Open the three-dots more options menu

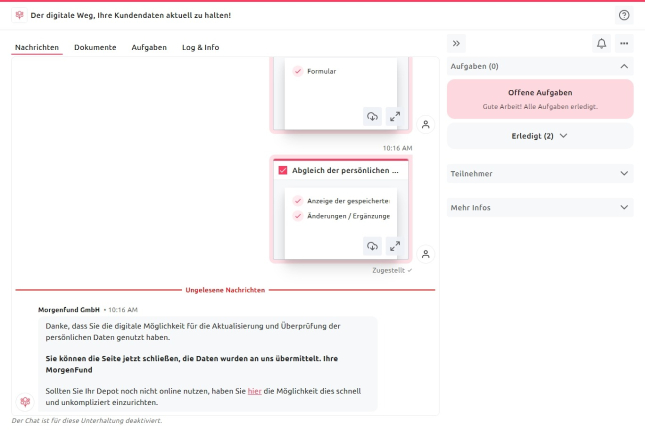[x=624, y=44]
